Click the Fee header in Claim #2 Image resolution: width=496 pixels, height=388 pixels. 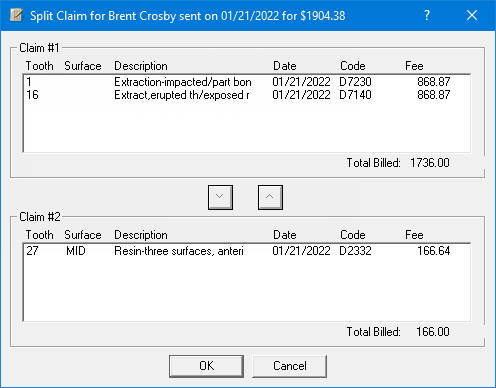(414, 235)
